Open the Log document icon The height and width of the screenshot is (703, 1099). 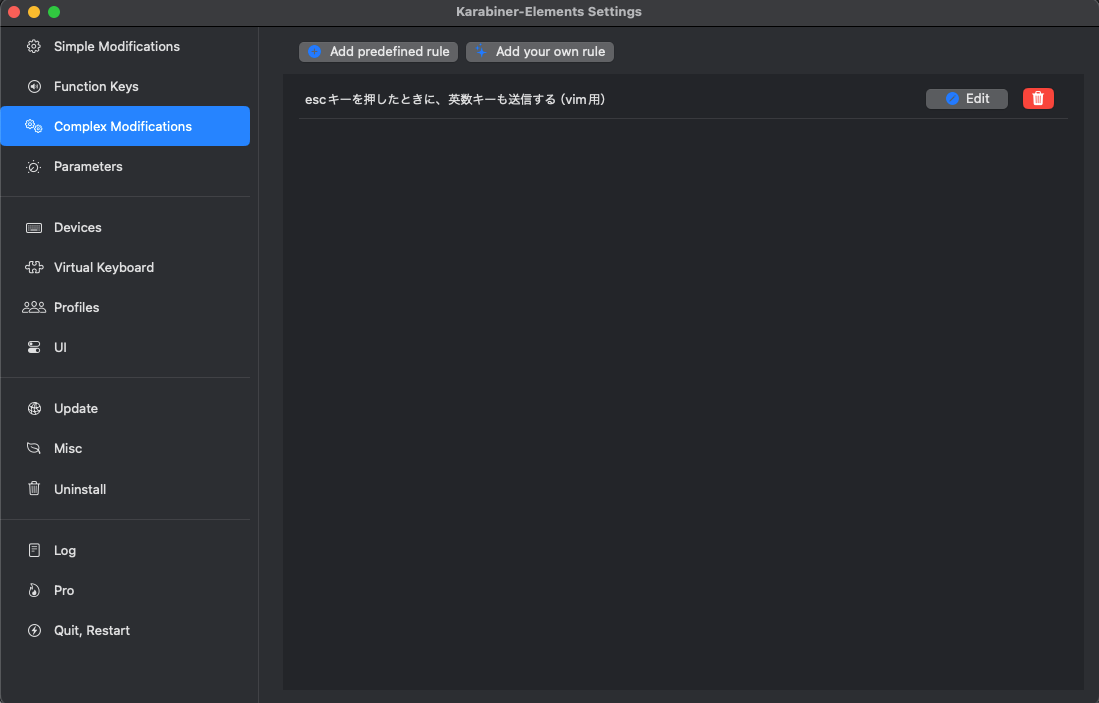point(32,550)
